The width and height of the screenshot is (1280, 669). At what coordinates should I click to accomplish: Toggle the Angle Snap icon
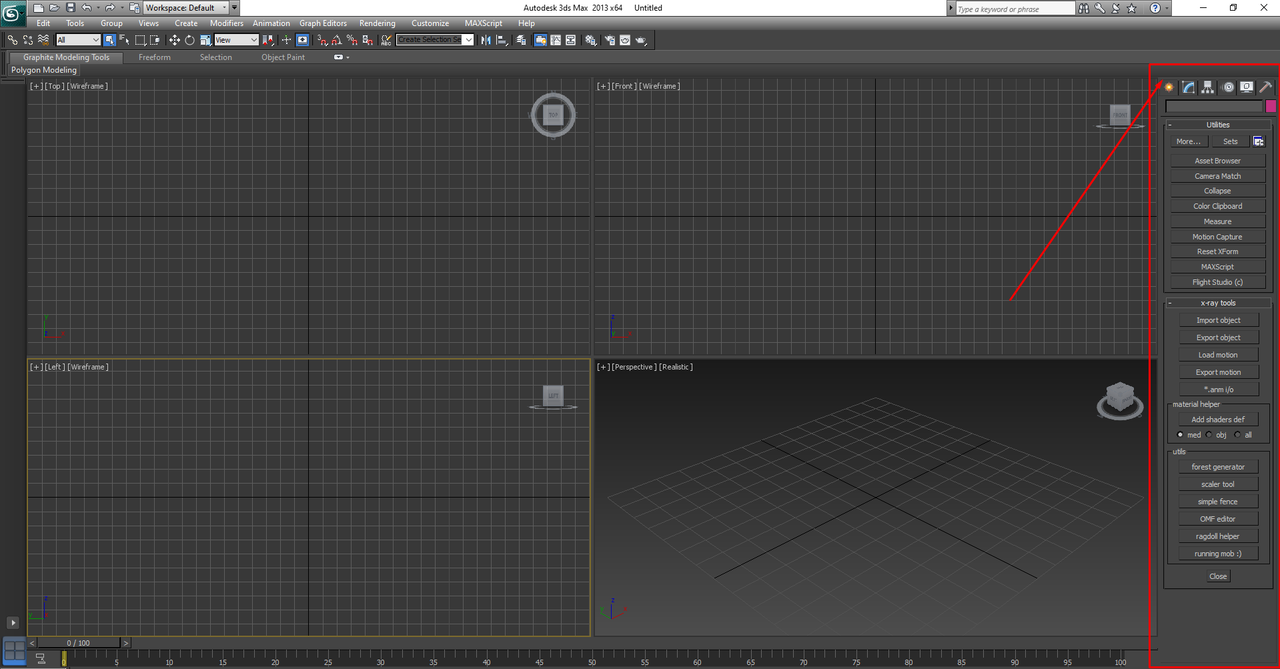(337, 40)
